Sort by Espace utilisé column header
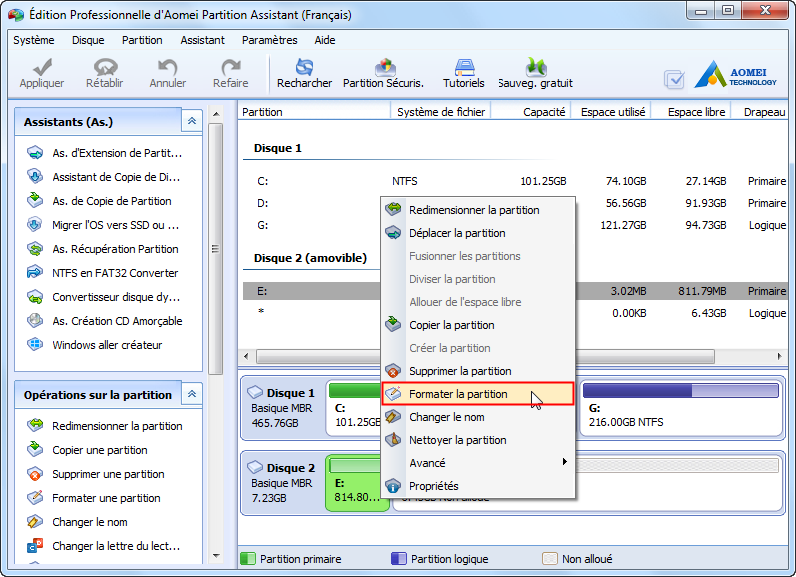The image size is (796, 577). pyautogui.click(x=611, y=112)
